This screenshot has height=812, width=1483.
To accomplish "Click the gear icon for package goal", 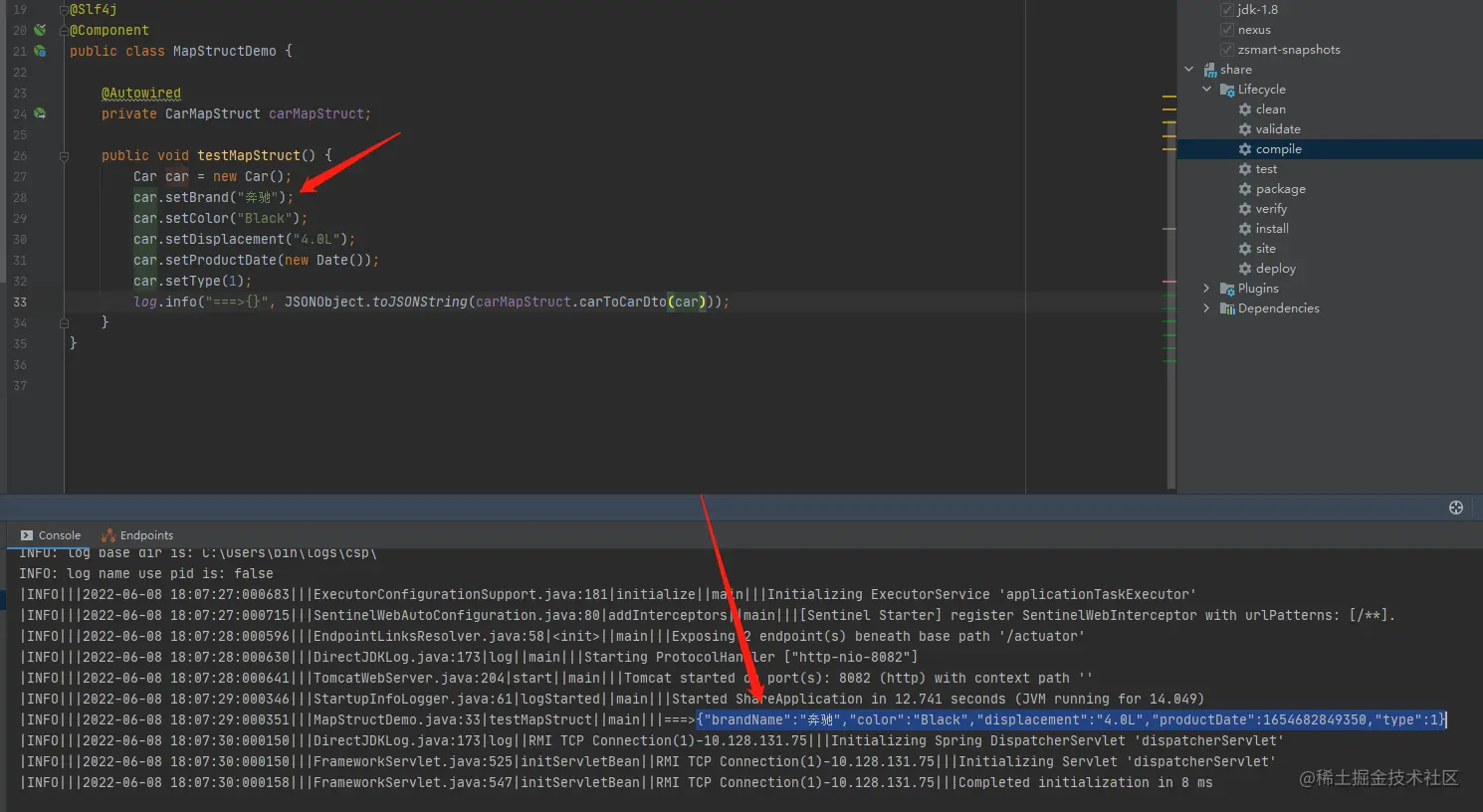I will point(1245,189).
